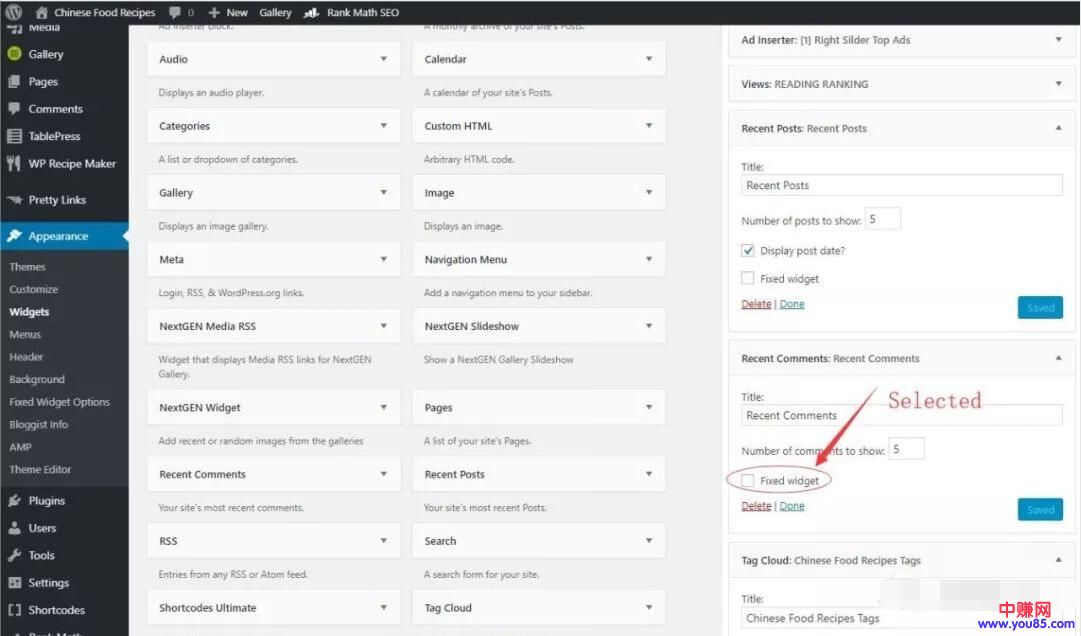Click the home icon beside Chinese Food Recipes

click(x=42, y=12)
